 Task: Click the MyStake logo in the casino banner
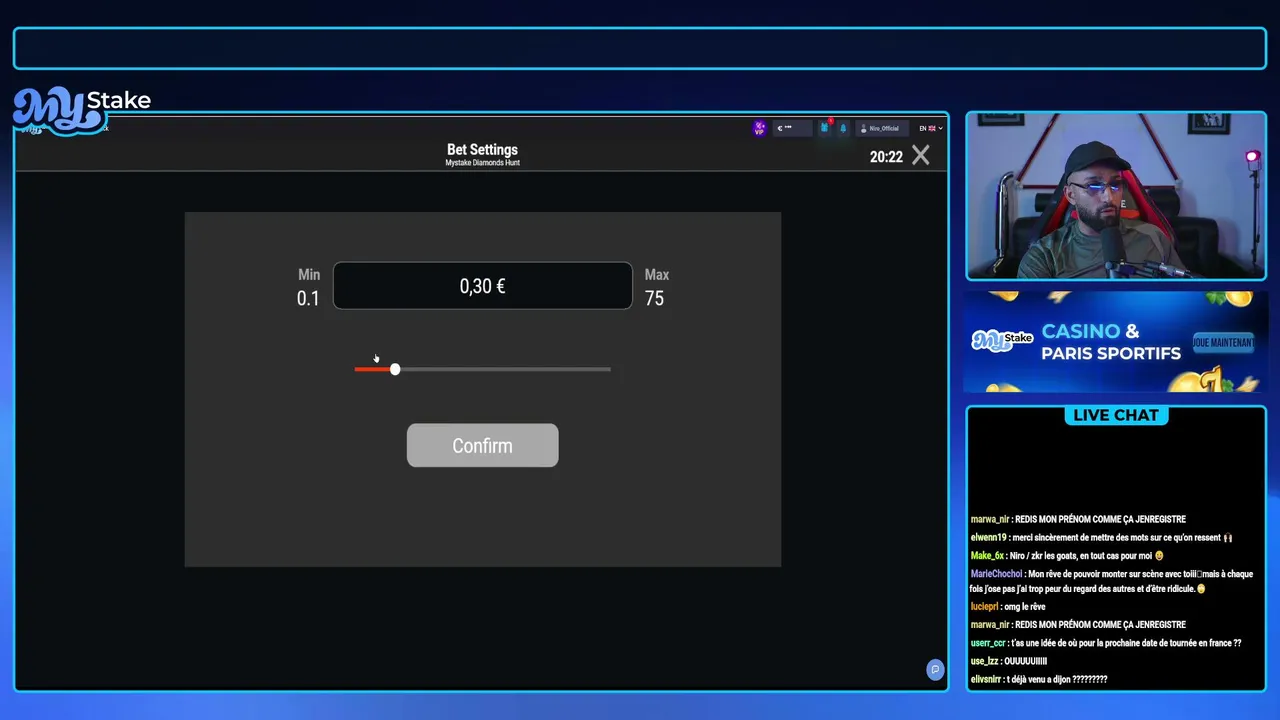[x=1002, y=340]
